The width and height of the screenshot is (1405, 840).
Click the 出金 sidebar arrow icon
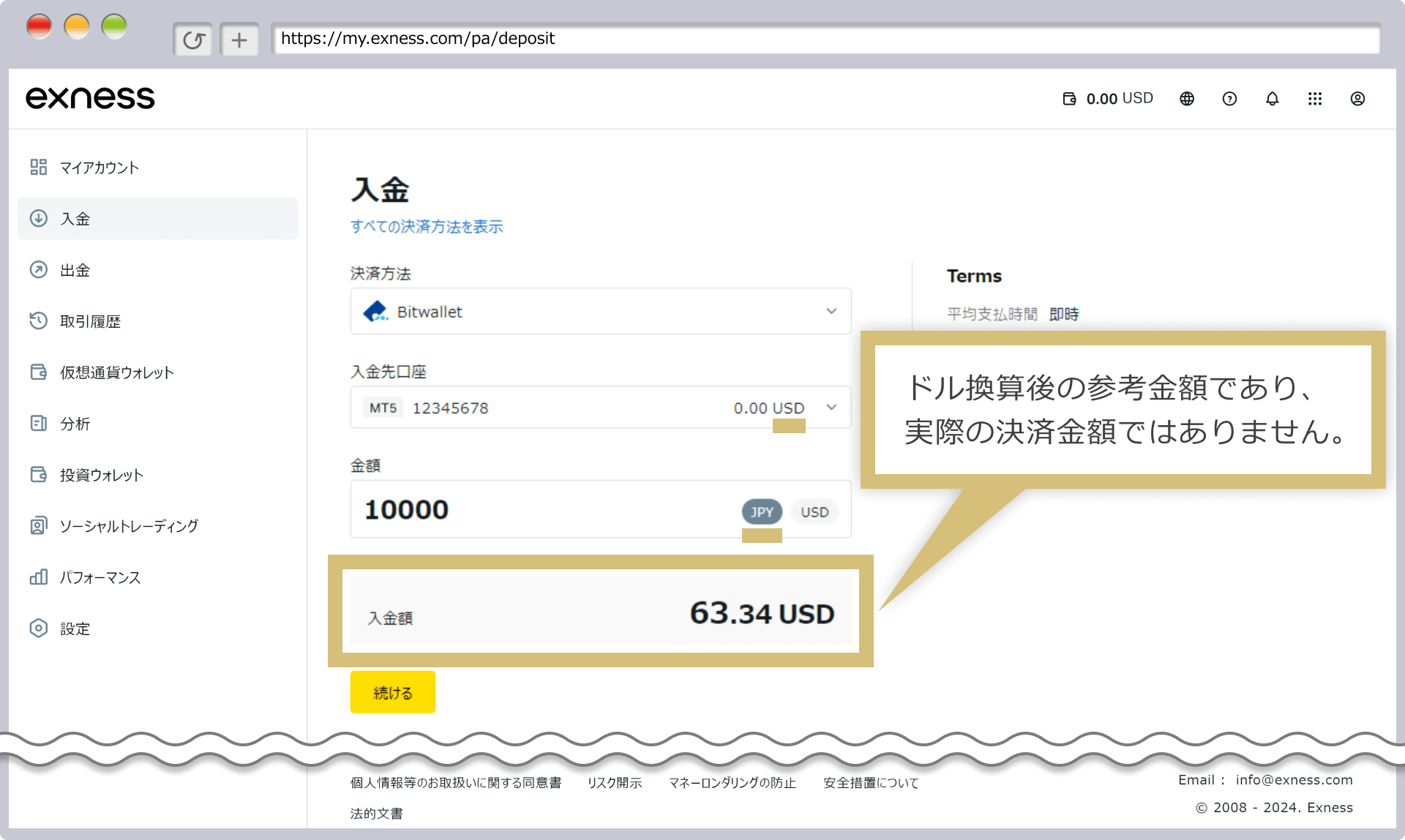(39, 270)
